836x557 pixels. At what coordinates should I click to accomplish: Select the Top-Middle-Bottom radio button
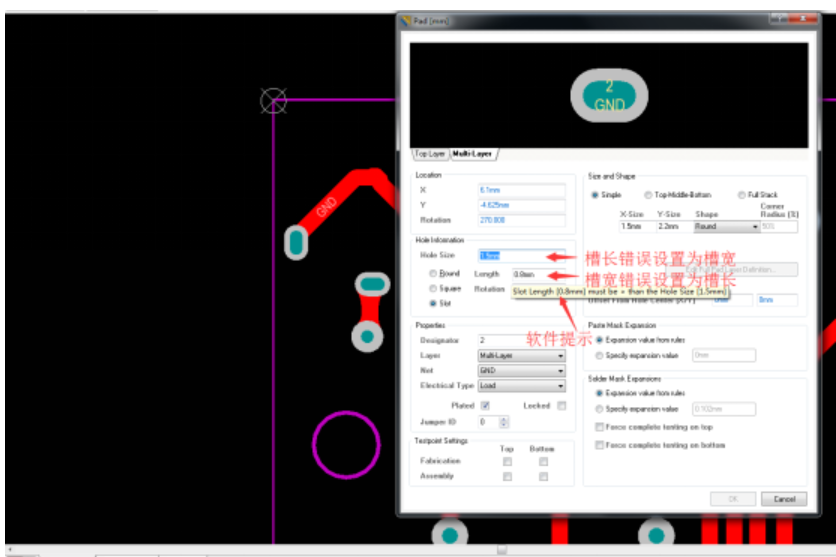pyautogui.click(x=648, y=195)
